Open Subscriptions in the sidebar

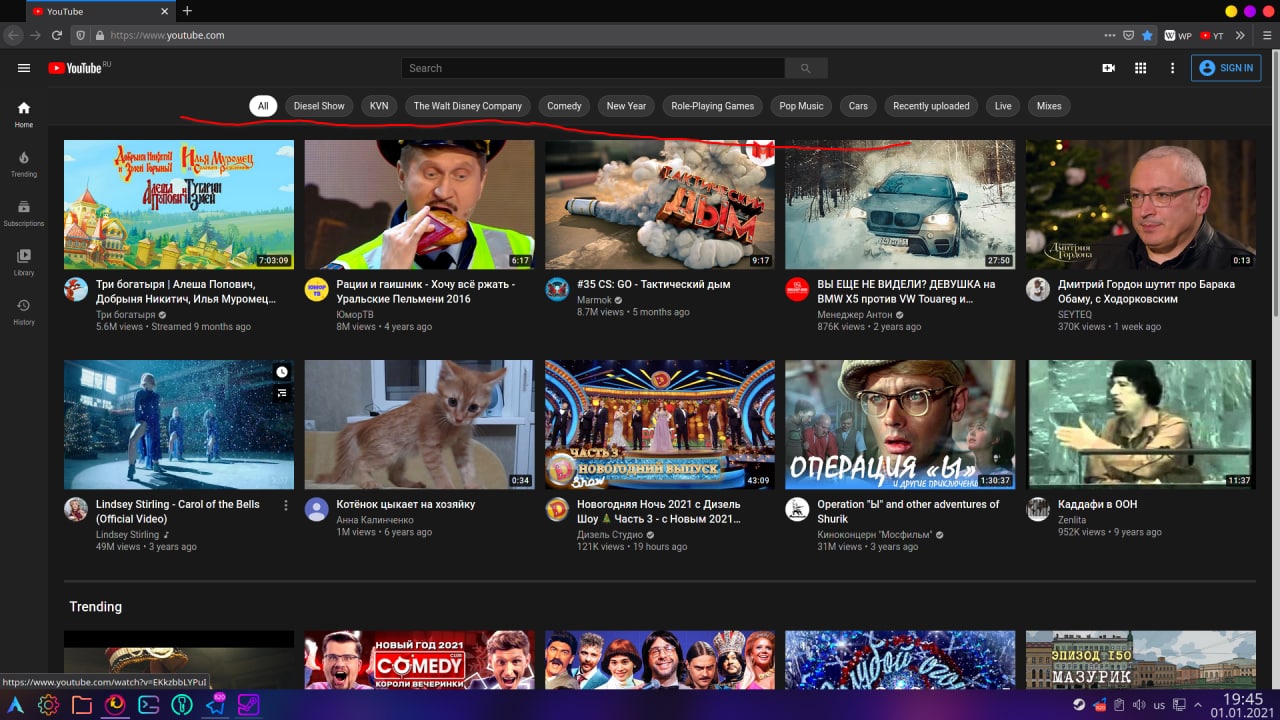coord(24,213)
